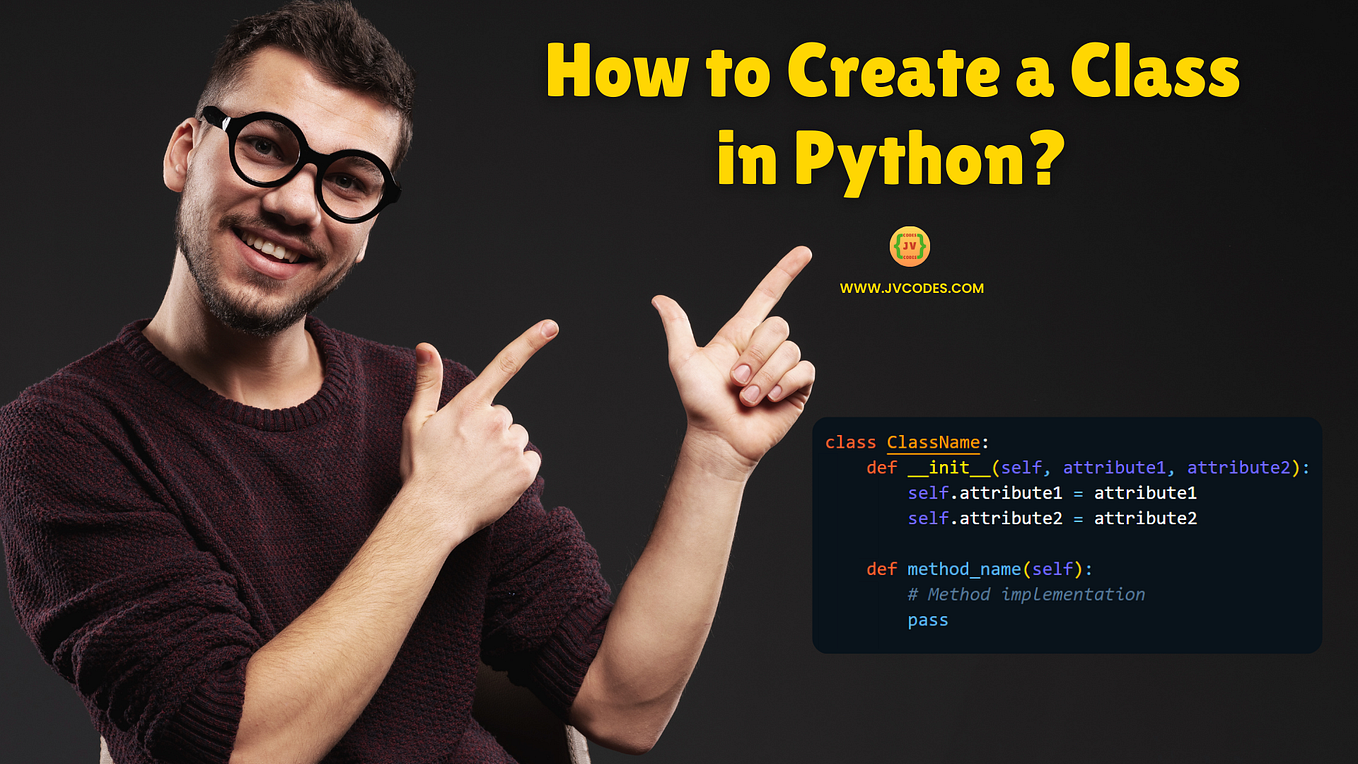1358x764 pixels.
Task: Select 'self.attribute1 = attribute1' code line
Action: point(1052,493)
